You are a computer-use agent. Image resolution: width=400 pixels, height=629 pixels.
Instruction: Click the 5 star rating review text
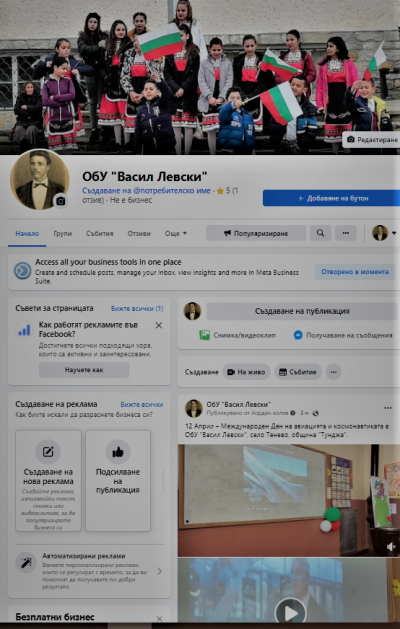point(227,191)
